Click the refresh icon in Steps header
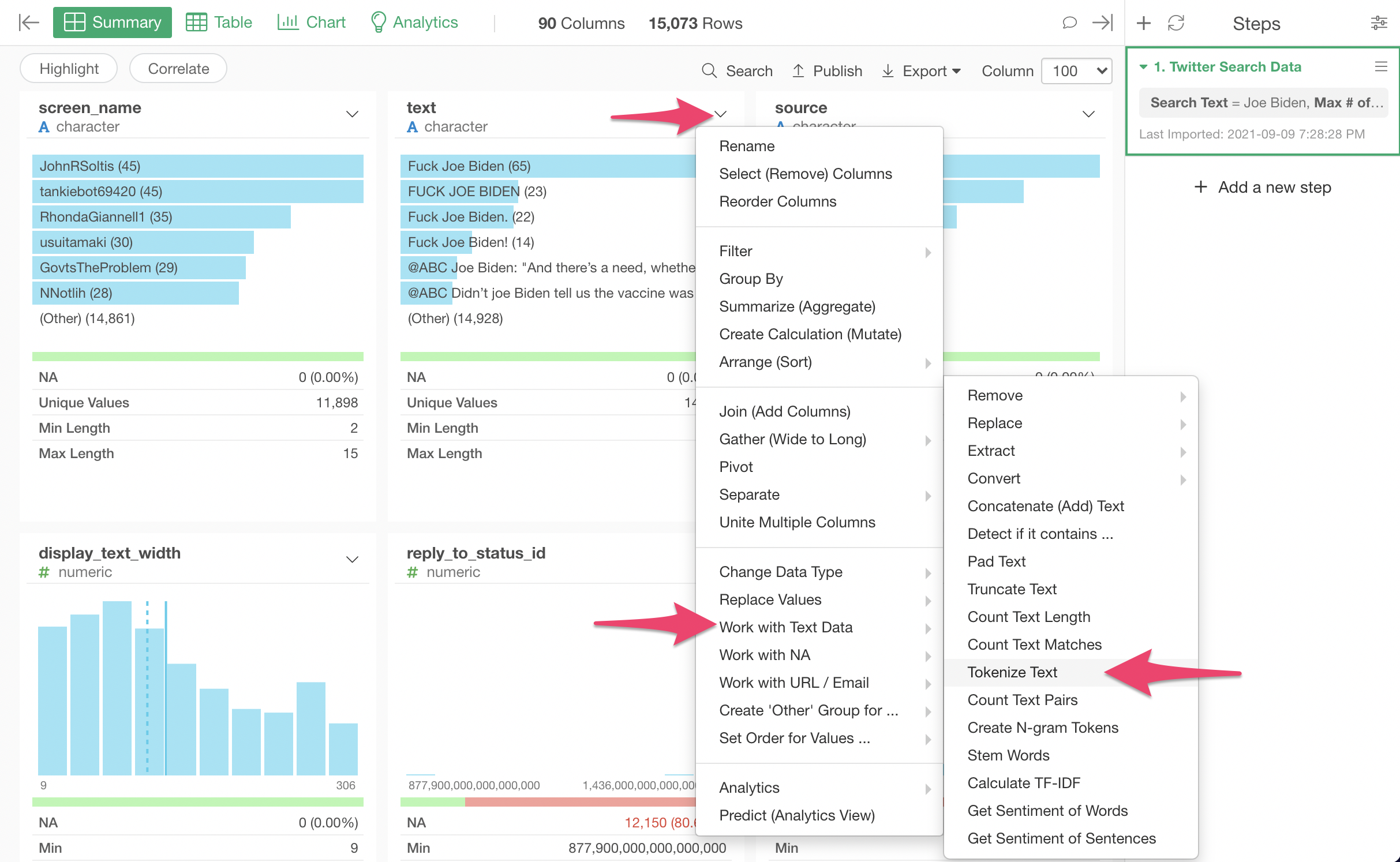The image size is (1400, 862). (x=1176, y=23)
